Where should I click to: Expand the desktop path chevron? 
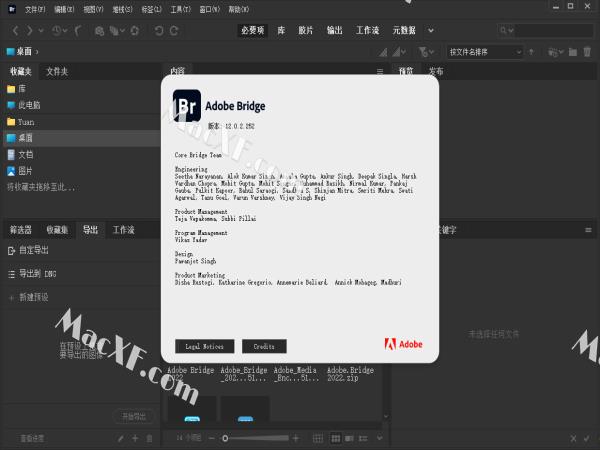[37, 52]
